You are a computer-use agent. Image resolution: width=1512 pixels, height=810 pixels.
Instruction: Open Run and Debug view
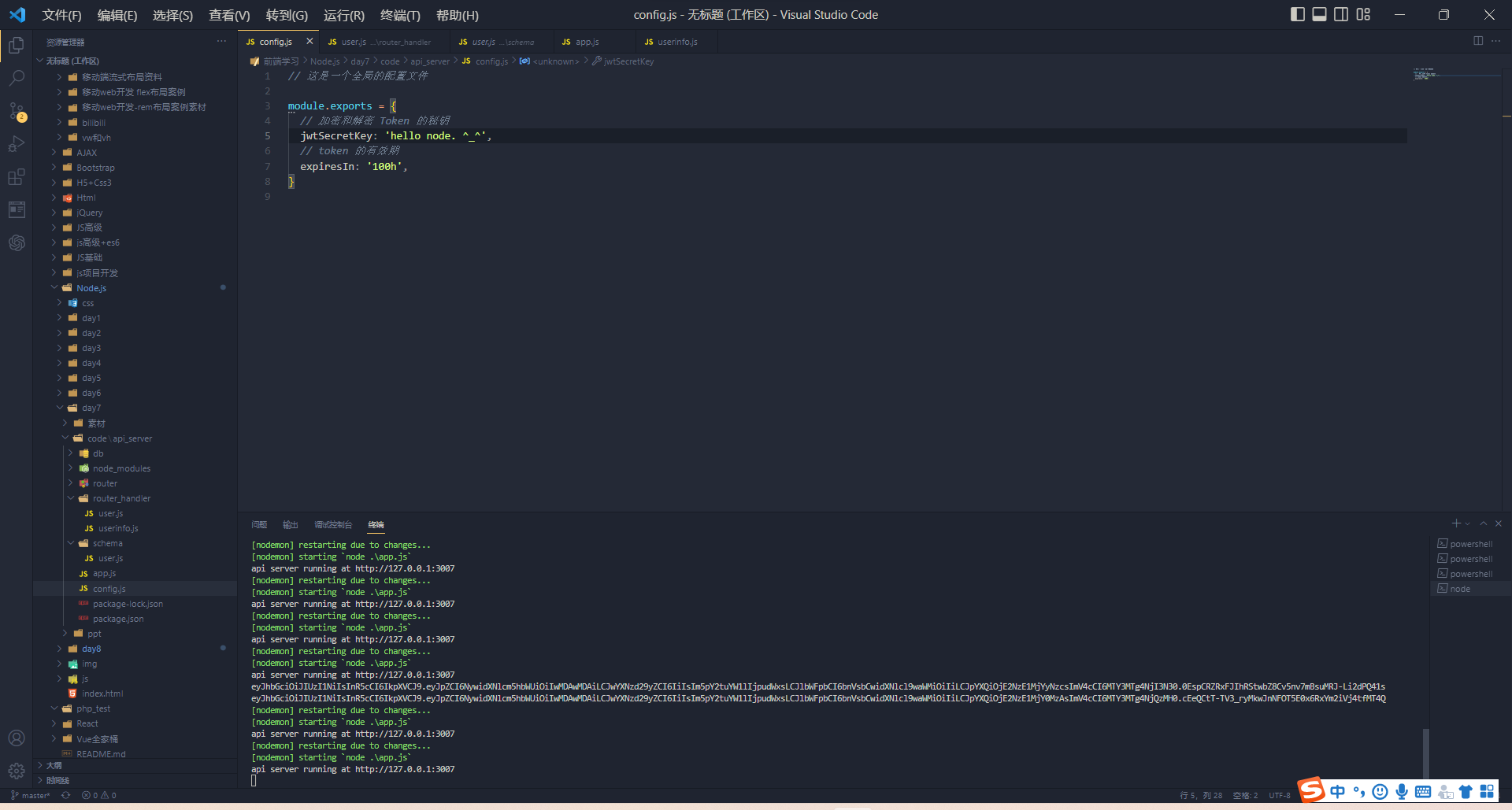(17, 144)
